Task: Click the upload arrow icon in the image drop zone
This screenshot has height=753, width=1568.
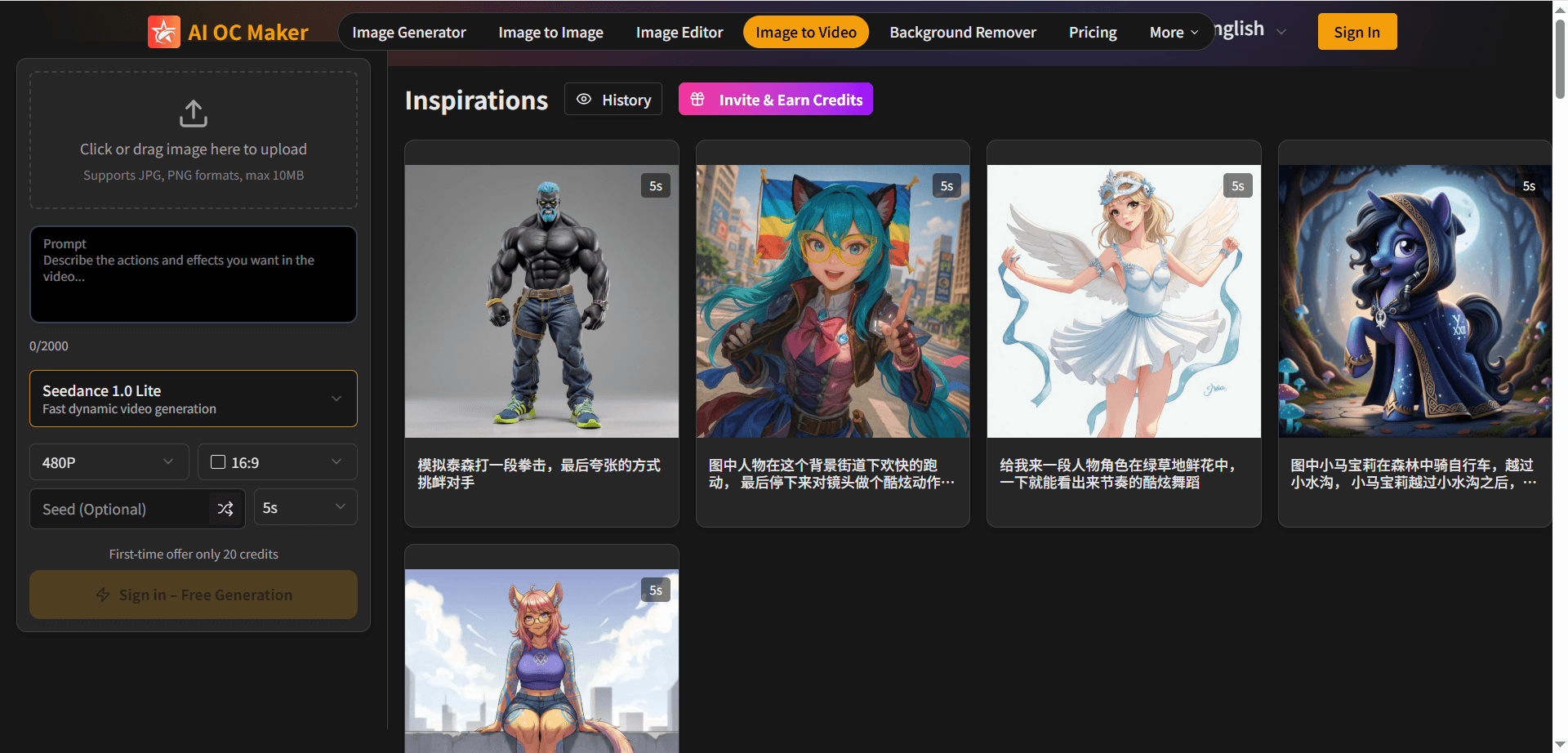Action: click(193, 114)
